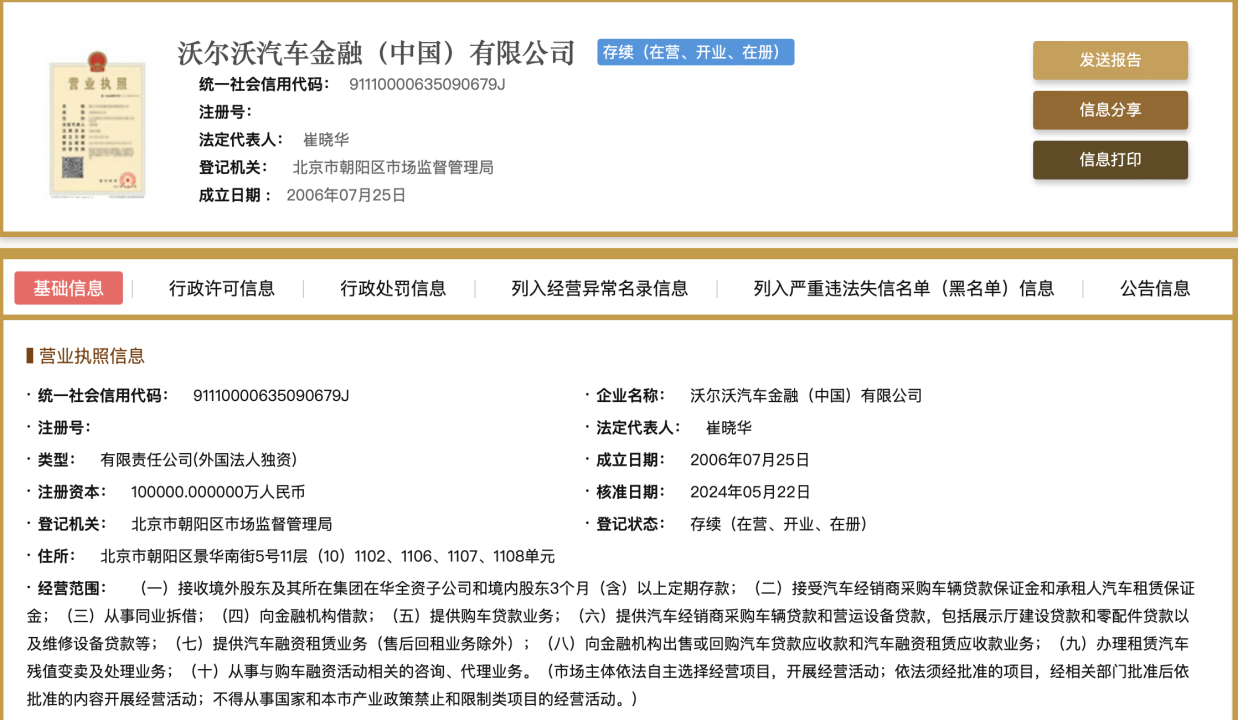
Task: Click the 核准日期 label
Action: [x=631, y=492]
